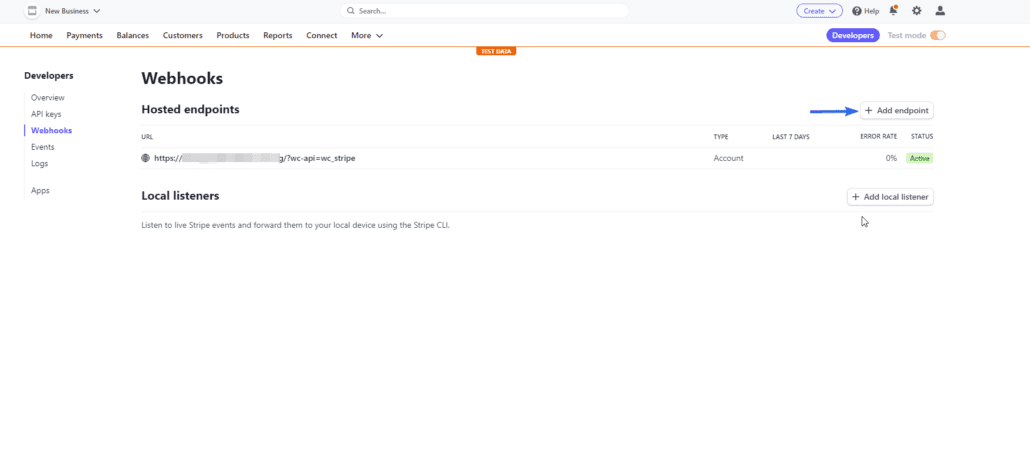Viewport: 1030px width, 458px height.
Task: Open the notifications bell icon
Action: click(893, 11)
